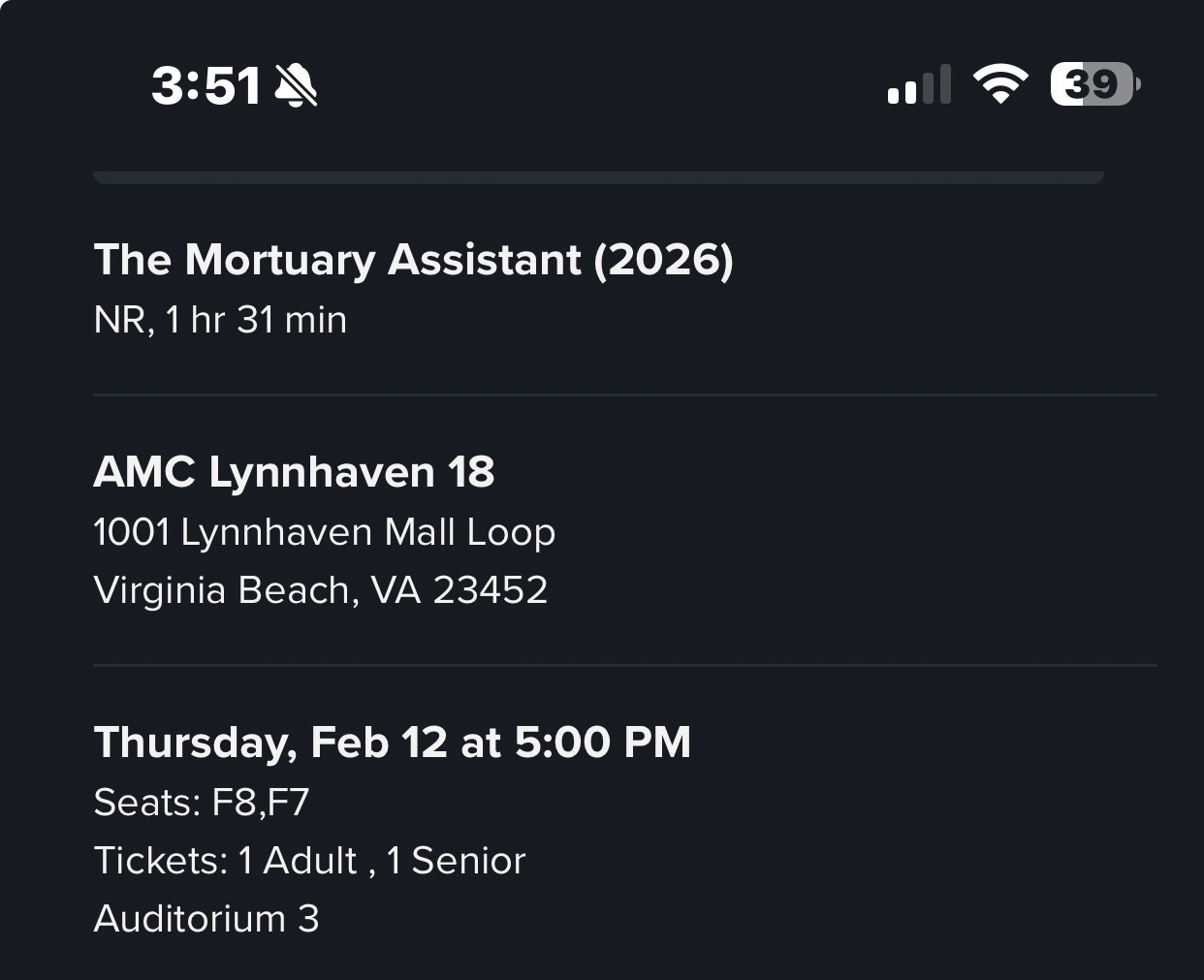Select the NR, 1 hr 31 min line
1204x980 pixels.
(220, 320)
